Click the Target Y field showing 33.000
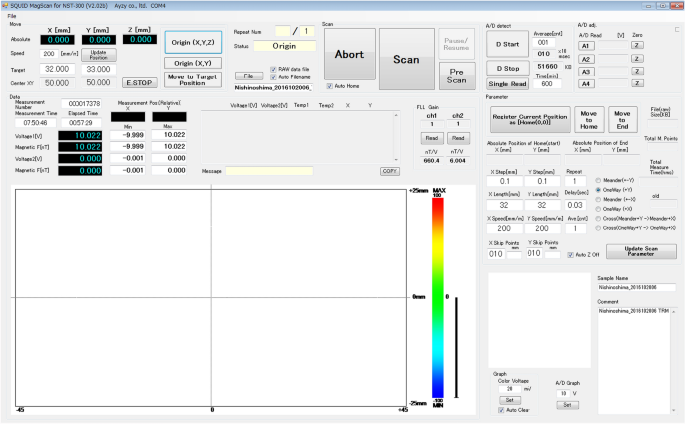This screenshot has height=424, width=685. [x=98, y=69]
